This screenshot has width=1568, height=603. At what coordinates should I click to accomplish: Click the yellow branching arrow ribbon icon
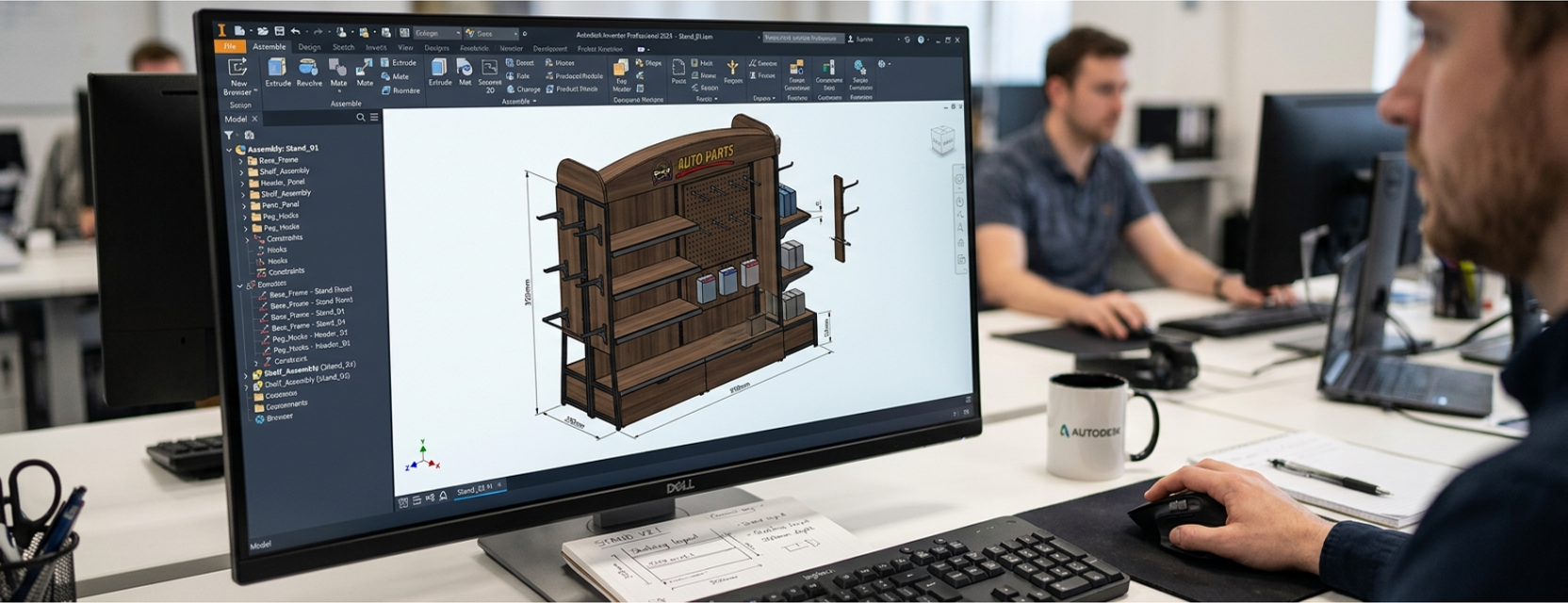tap(732, 65)
